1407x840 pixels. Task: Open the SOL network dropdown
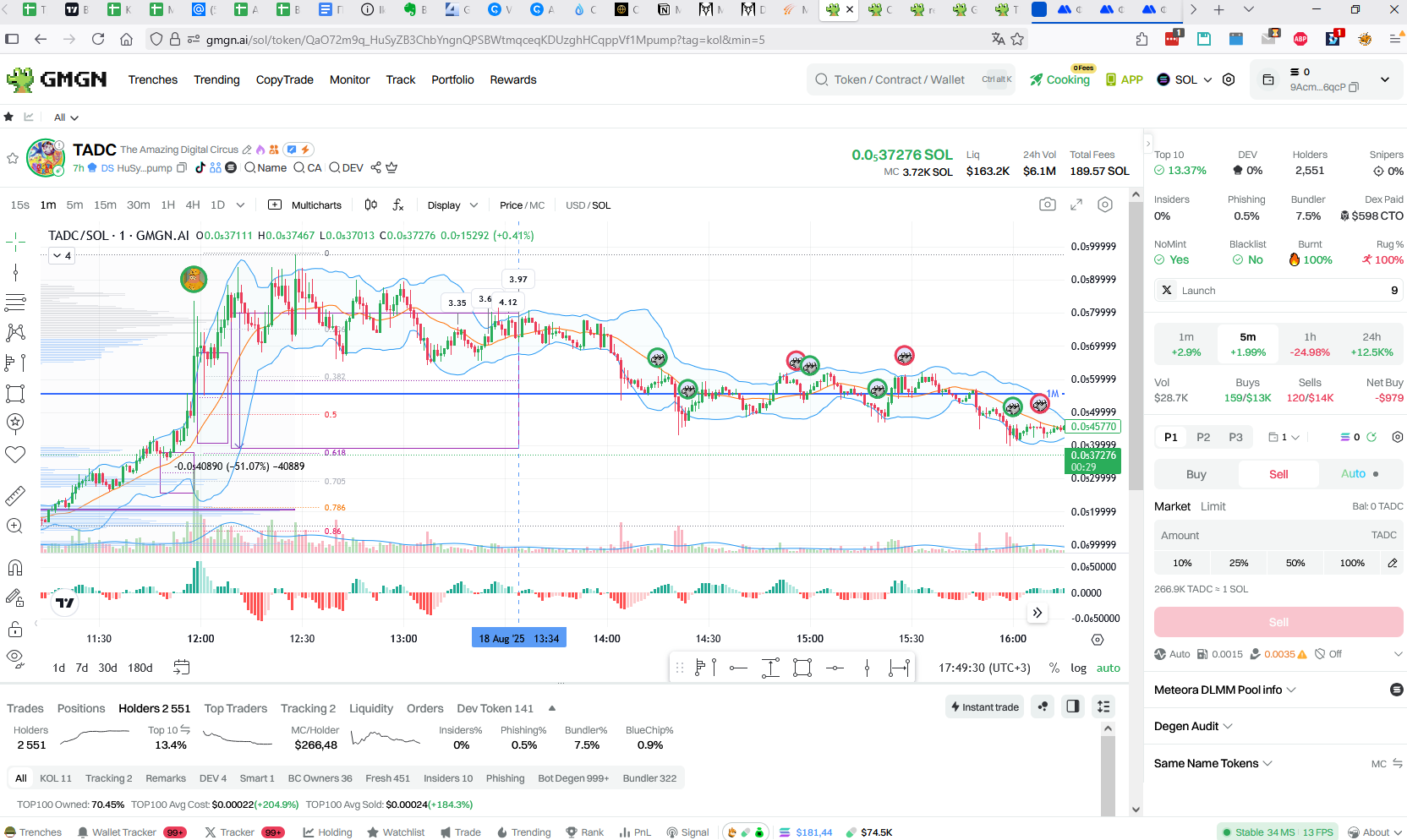coord(1184,79)
